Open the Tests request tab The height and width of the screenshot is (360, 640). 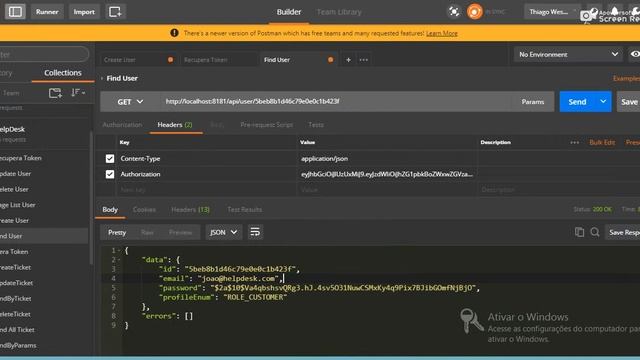pyautogui.click(x=316, y=125)
